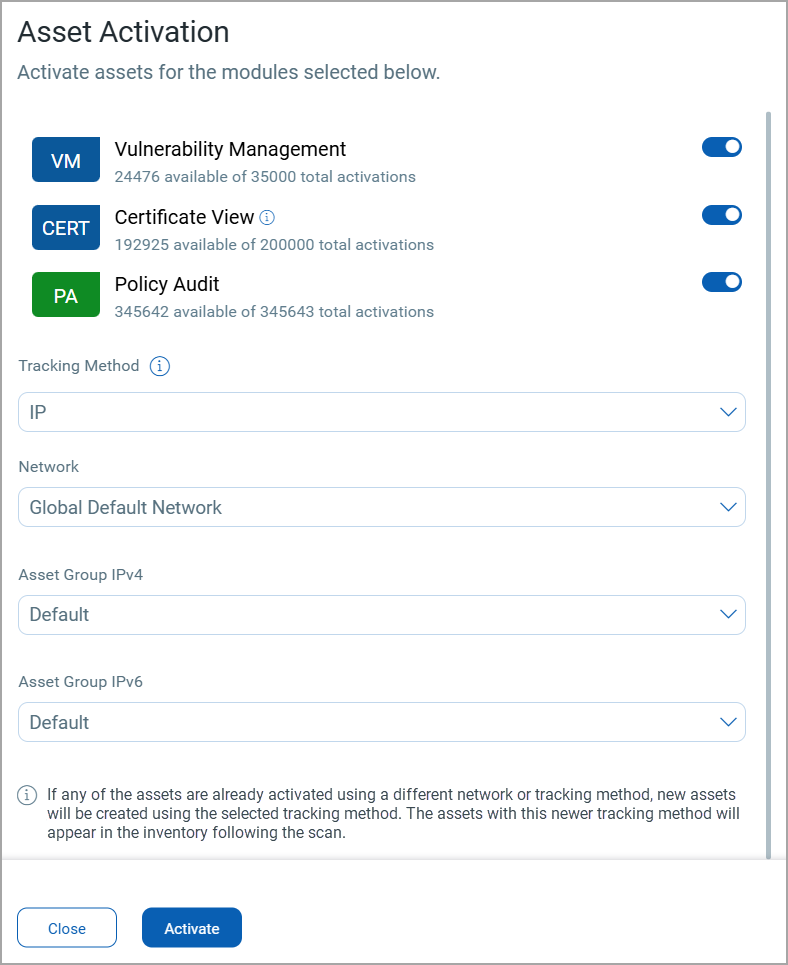Screen dimensions: 788x965
Task: Click the Activate button
Action: (192, 928)
